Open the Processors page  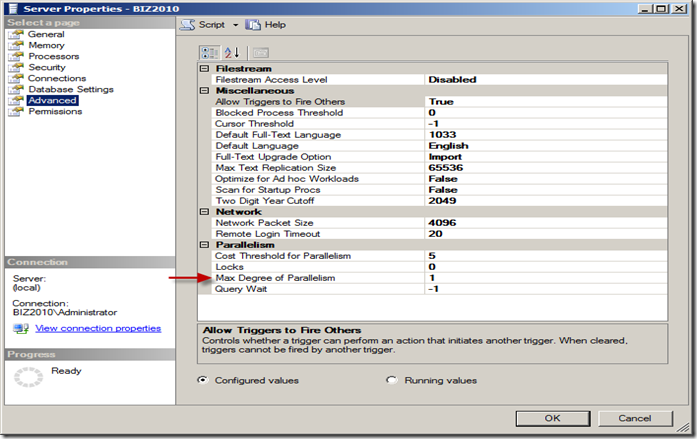click(x=54, y=56)
